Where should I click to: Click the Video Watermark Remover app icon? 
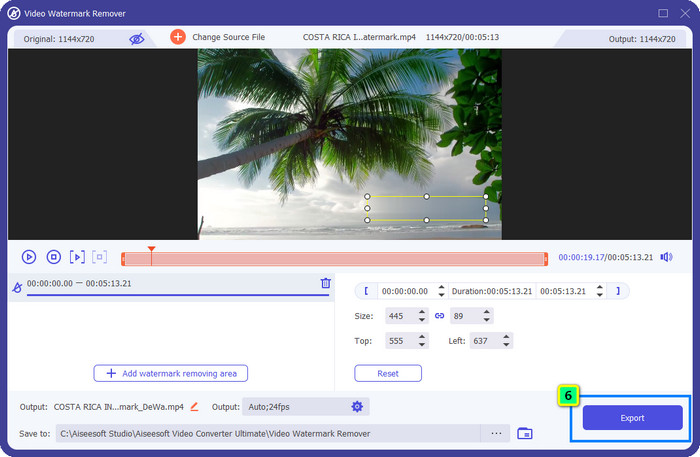pyautogui.click(x=14, y=13)
